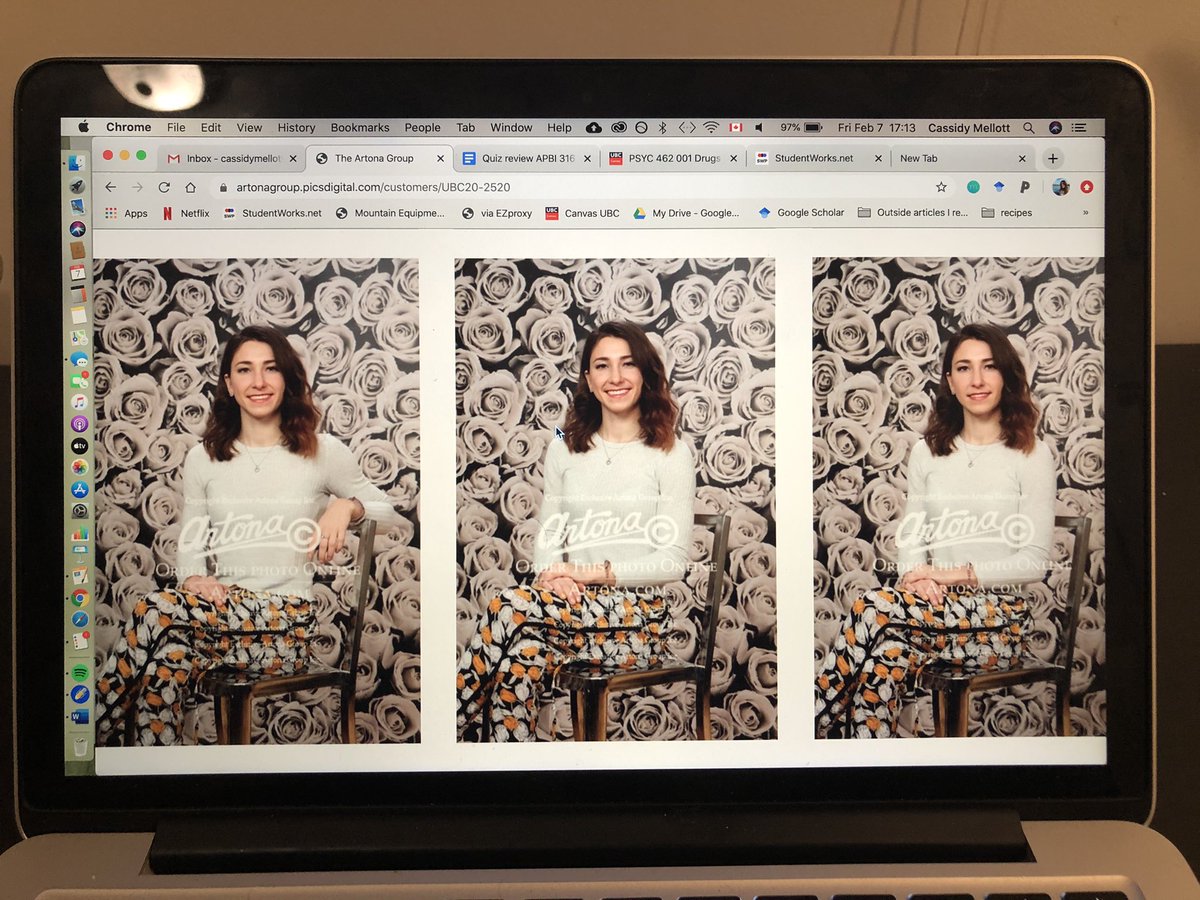Open the Canvas UBC bookmark

point(583,213)
